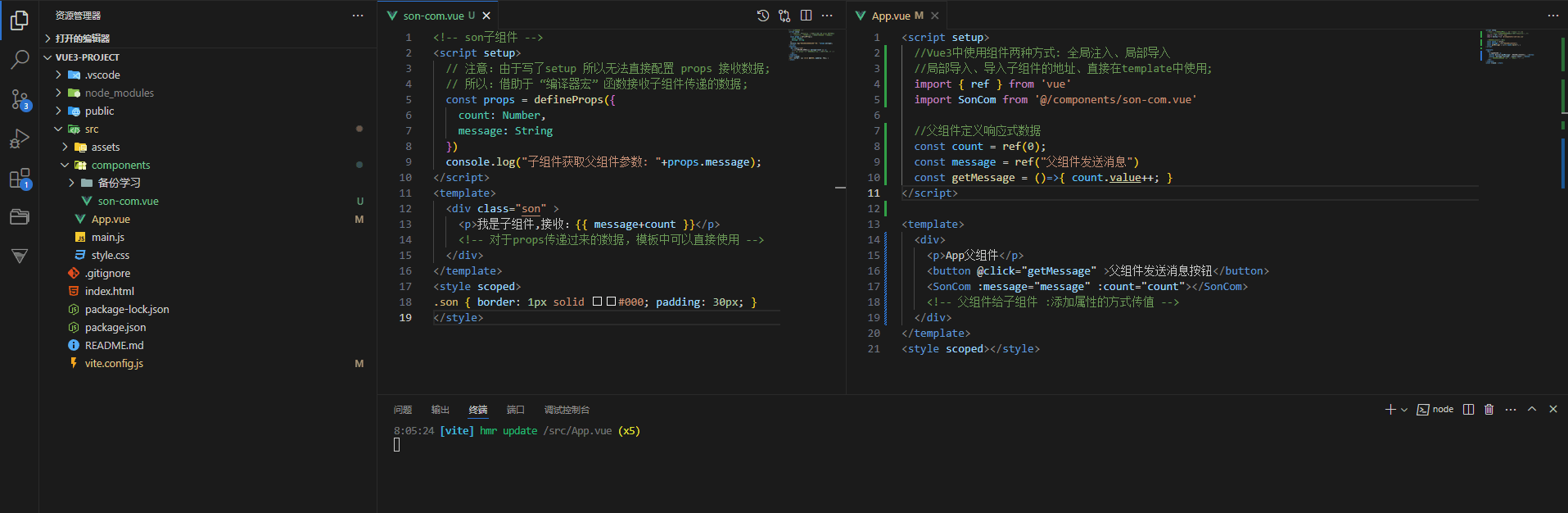Open timeline history for son-com.vue editor
1568x513 pixels.
(763, 16)
